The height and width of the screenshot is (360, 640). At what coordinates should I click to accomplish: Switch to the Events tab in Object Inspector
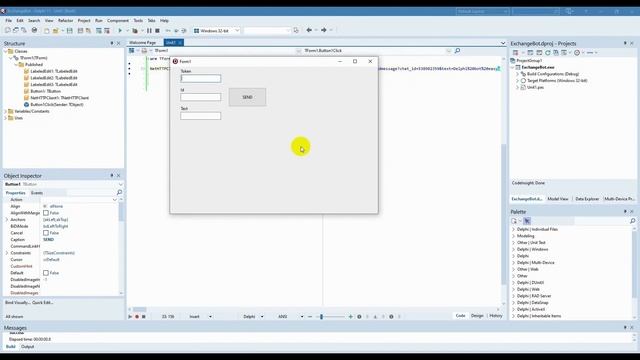tap(37, 193)
